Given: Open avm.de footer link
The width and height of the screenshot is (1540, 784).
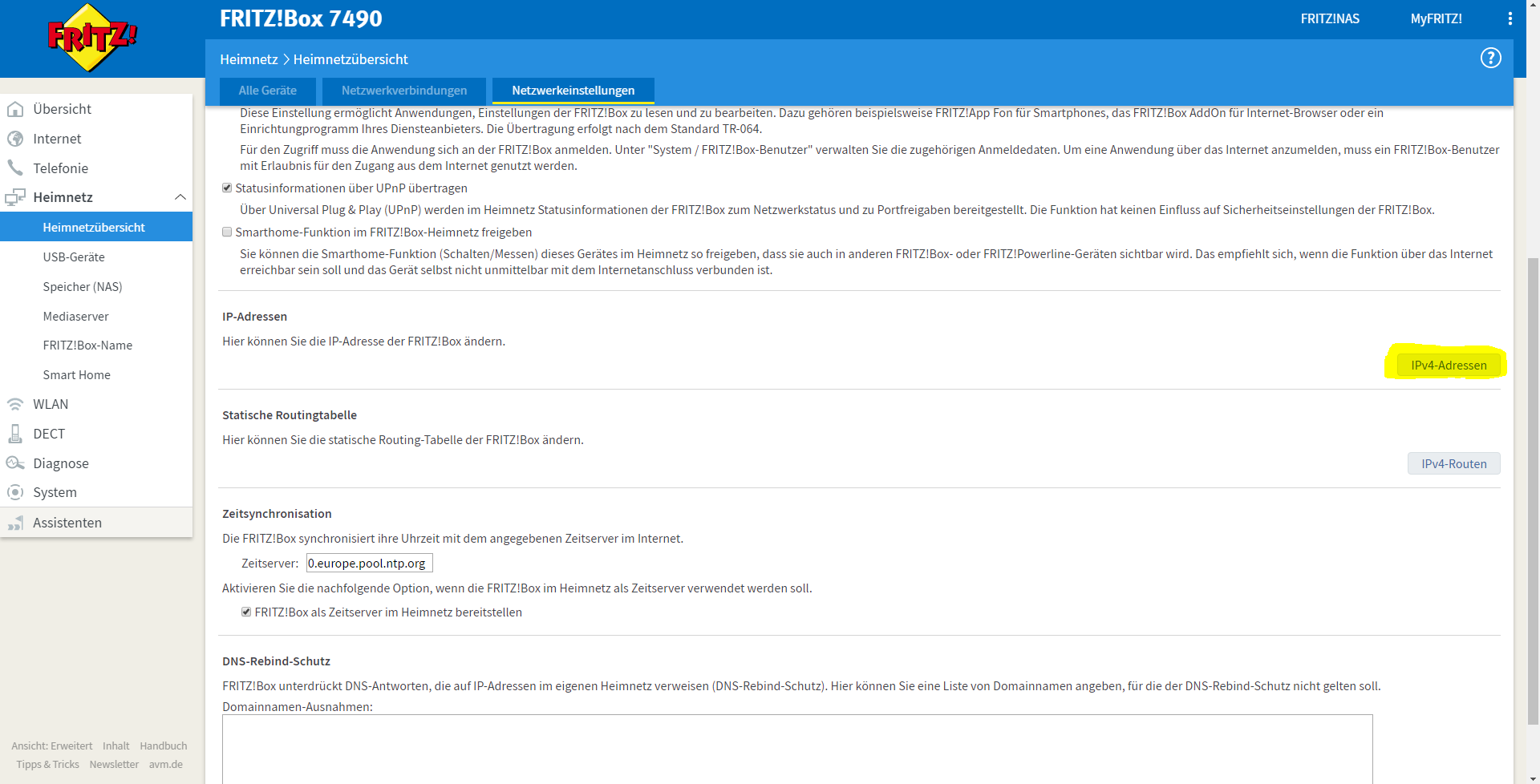Looking at the screenshot, I should 166,764.
